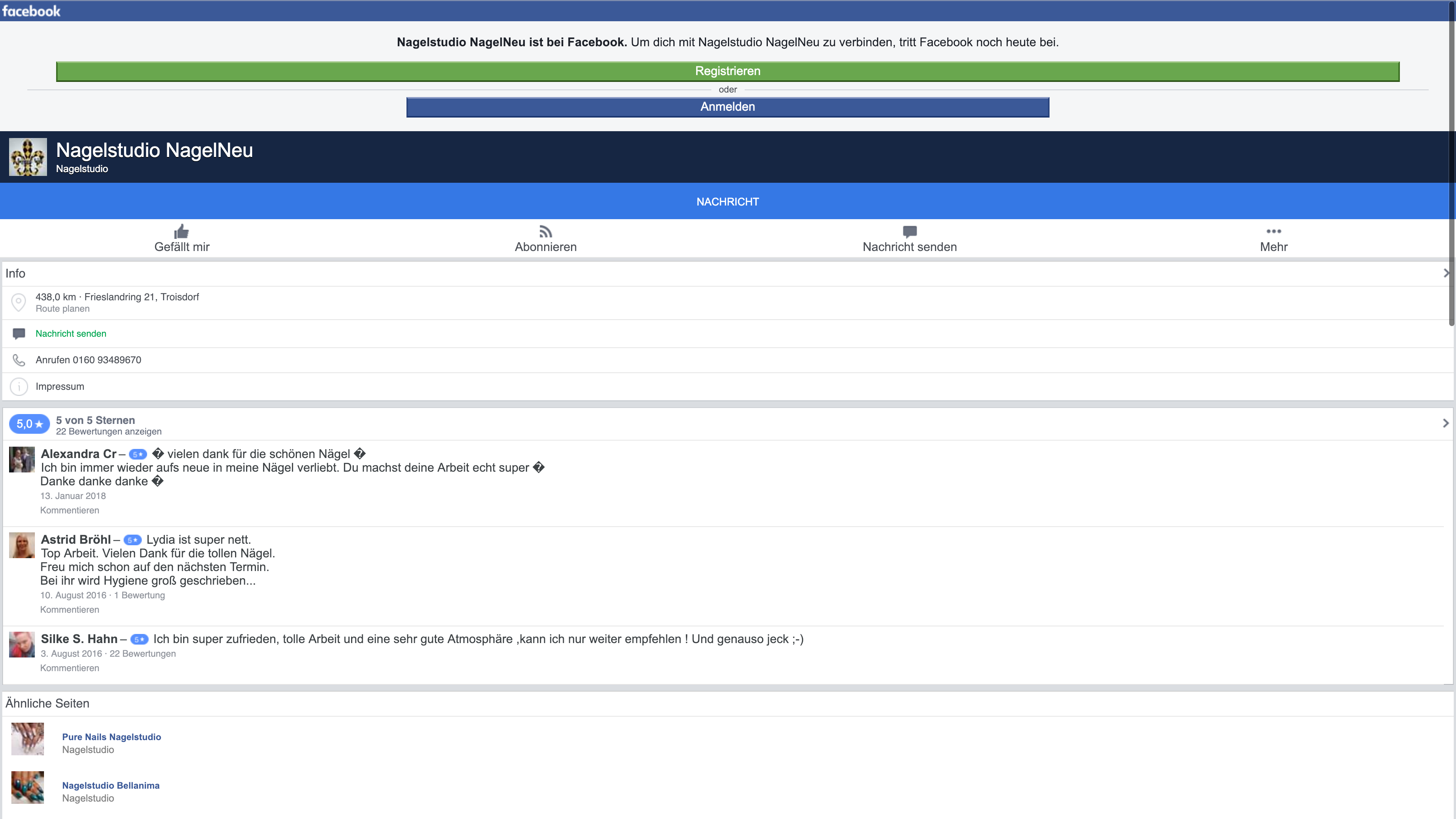Click Anrufen 0160 93489670
This screenshot has width=1456, height=819.
[88, 360]
